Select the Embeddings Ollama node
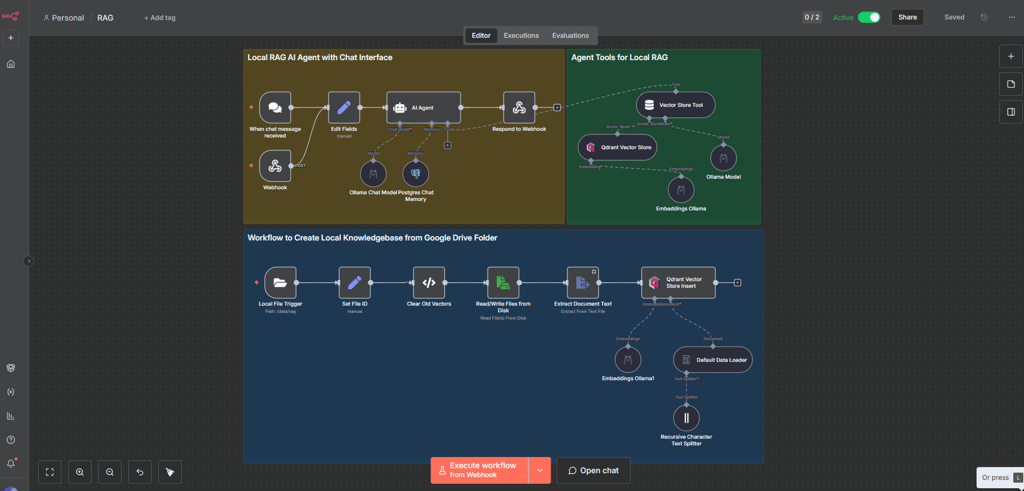1024x491 pixels. [x=681, y=189]
